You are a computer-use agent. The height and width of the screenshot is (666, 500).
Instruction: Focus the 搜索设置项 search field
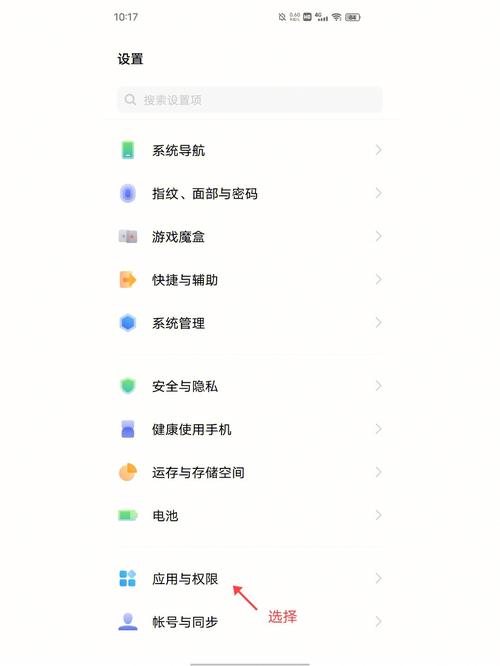[x=250, y=100]
